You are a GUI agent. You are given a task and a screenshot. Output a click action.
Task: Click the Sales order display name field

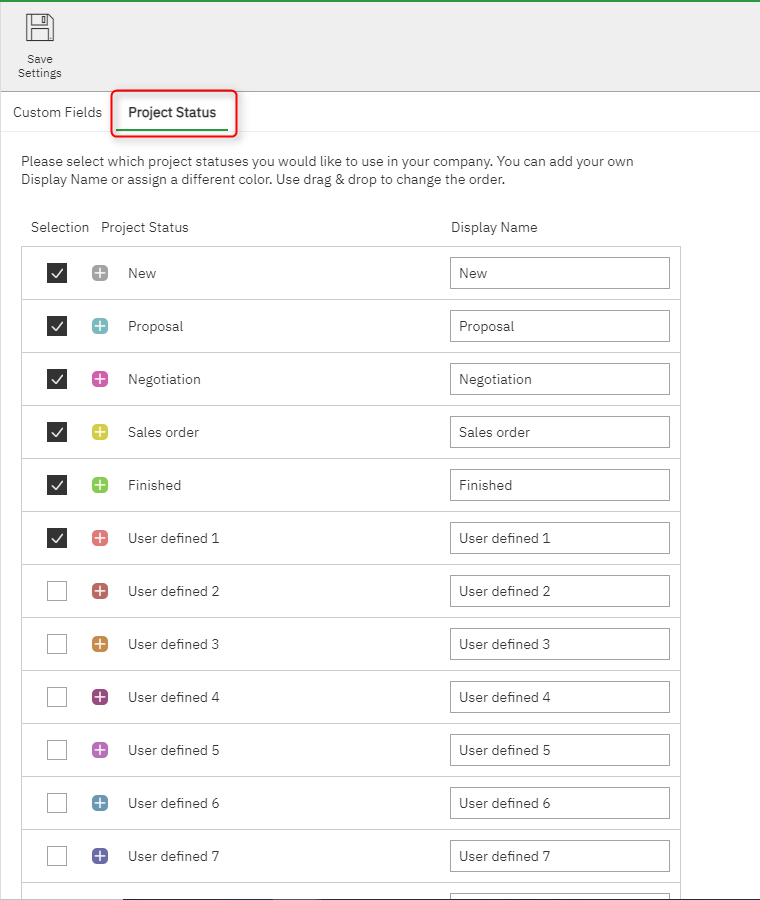[x=559, y=432]
